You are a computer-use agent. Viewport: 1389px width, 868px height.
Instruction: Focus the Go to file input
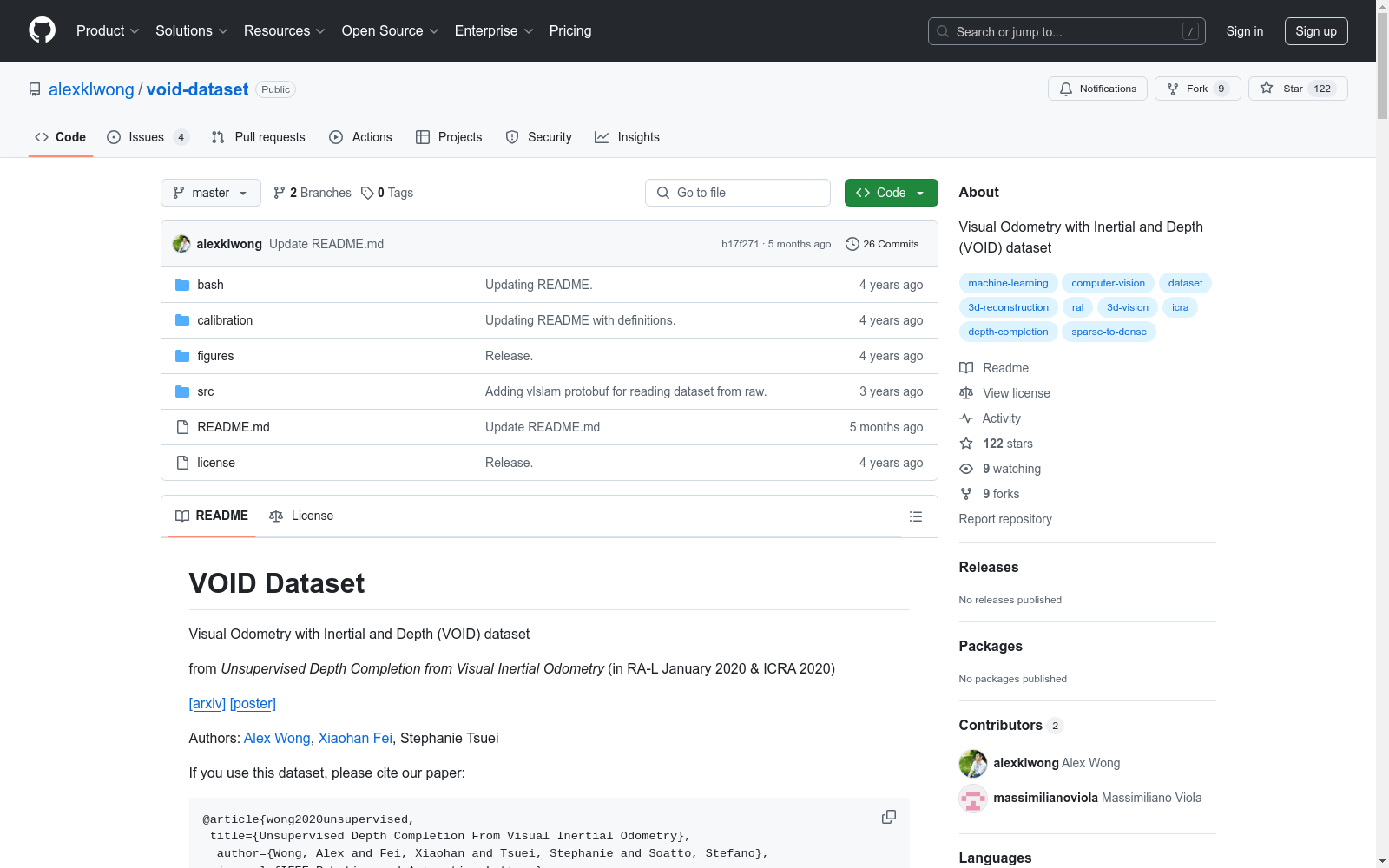(x=738, y=193)
